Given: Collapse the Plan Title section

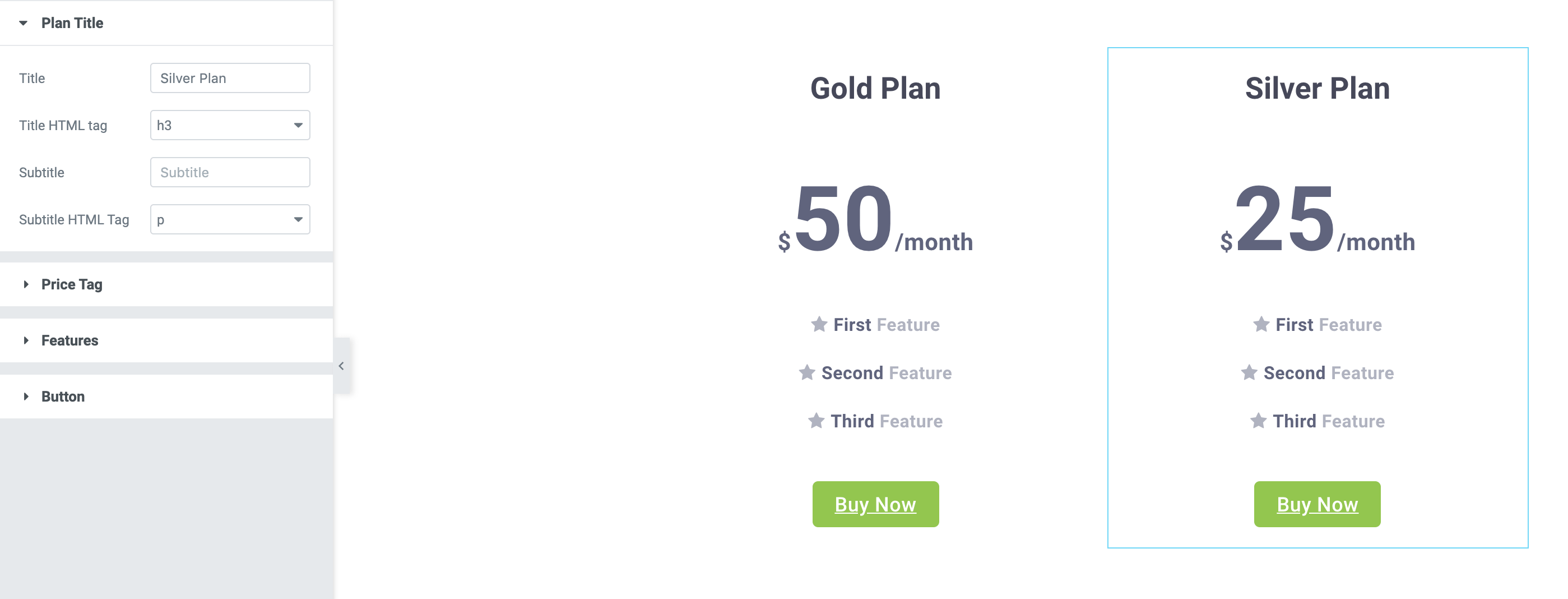Looking at the screenshot, I should [24, 23].
